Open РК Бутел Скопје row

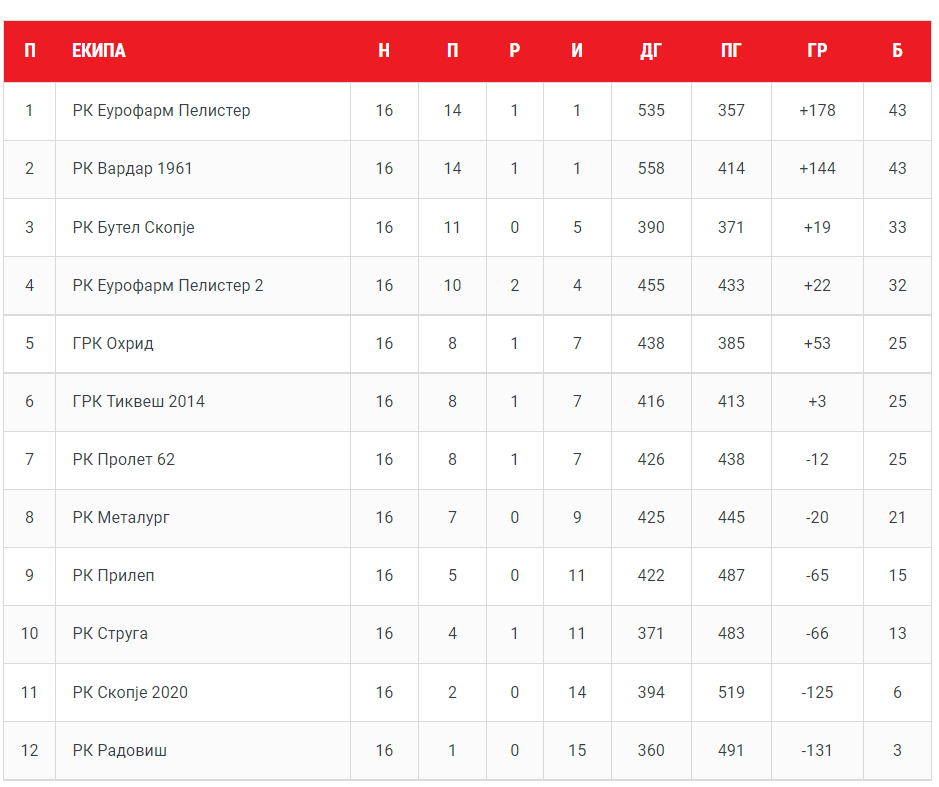(133, 227)
